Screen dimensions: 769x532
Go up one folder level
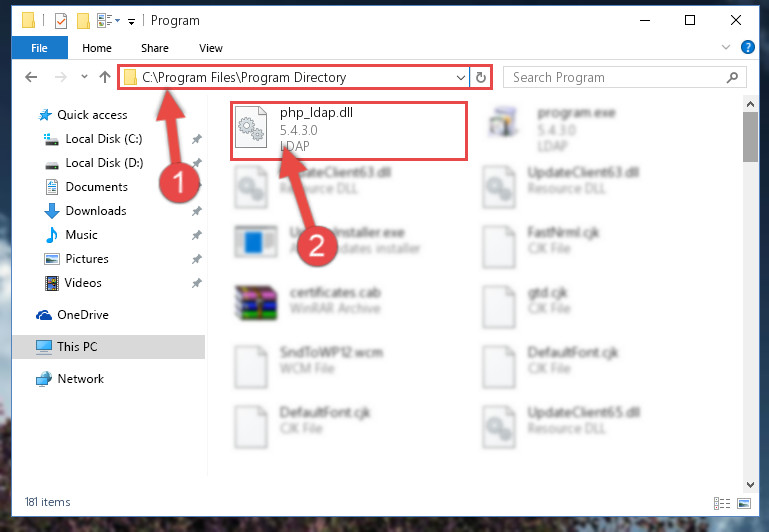tap(104, 77)
